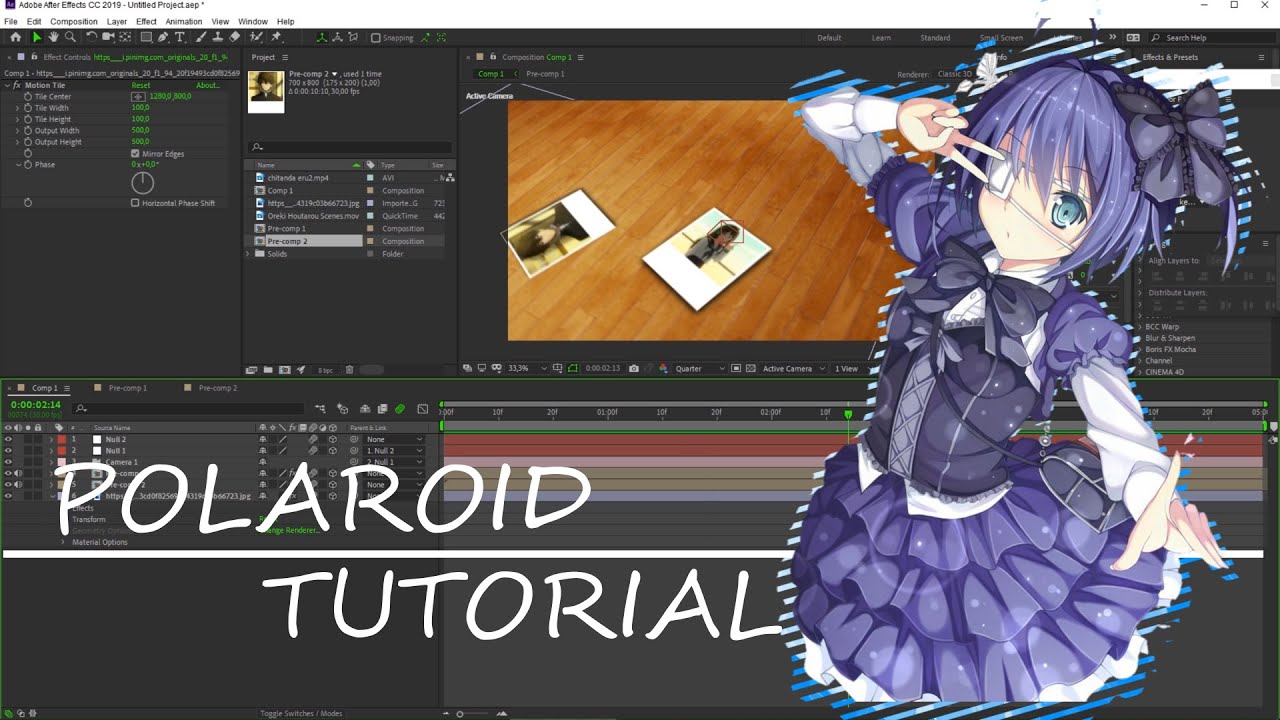Click the New Folder icon in Project panel
The image size is (1280, 720).
269,370
